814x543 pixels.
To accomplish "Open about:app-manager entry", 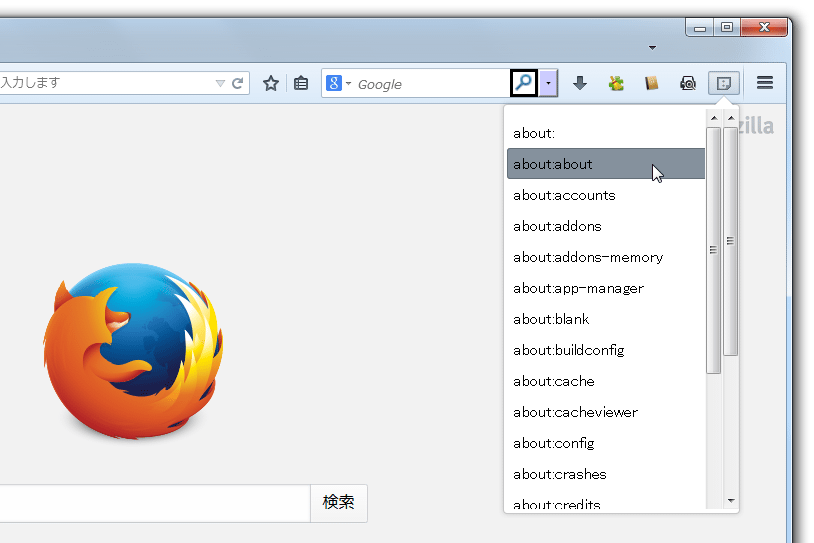I will click(605, 288).
